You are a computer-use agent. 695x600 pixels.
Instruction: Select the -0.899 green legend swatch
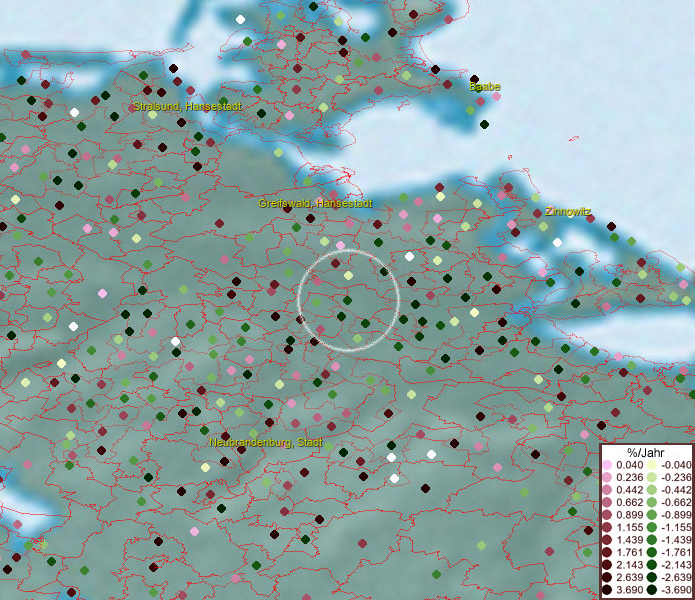coord(652,515)
